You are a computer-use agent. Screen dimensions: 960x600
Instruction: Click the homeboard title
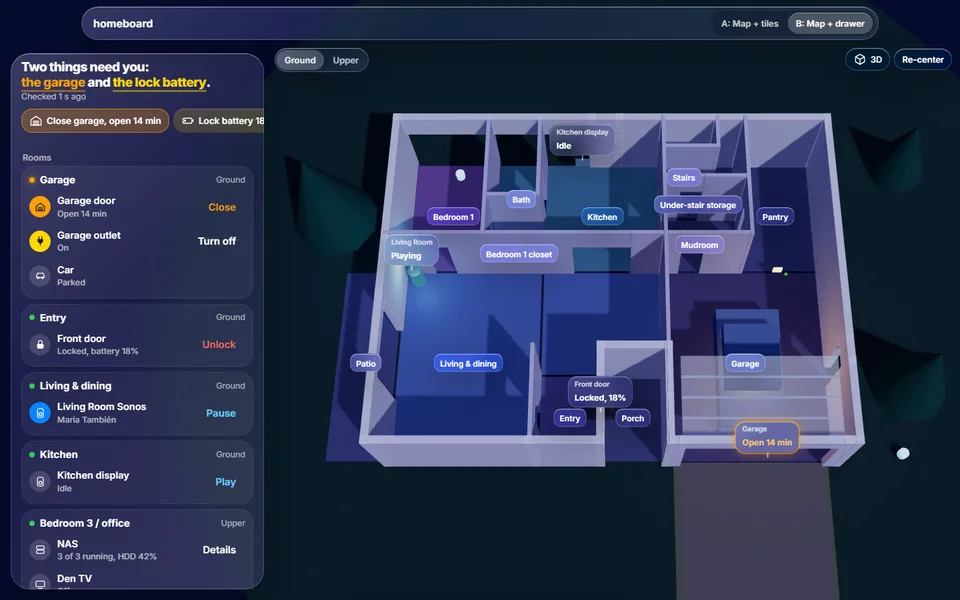coord(123,23)
